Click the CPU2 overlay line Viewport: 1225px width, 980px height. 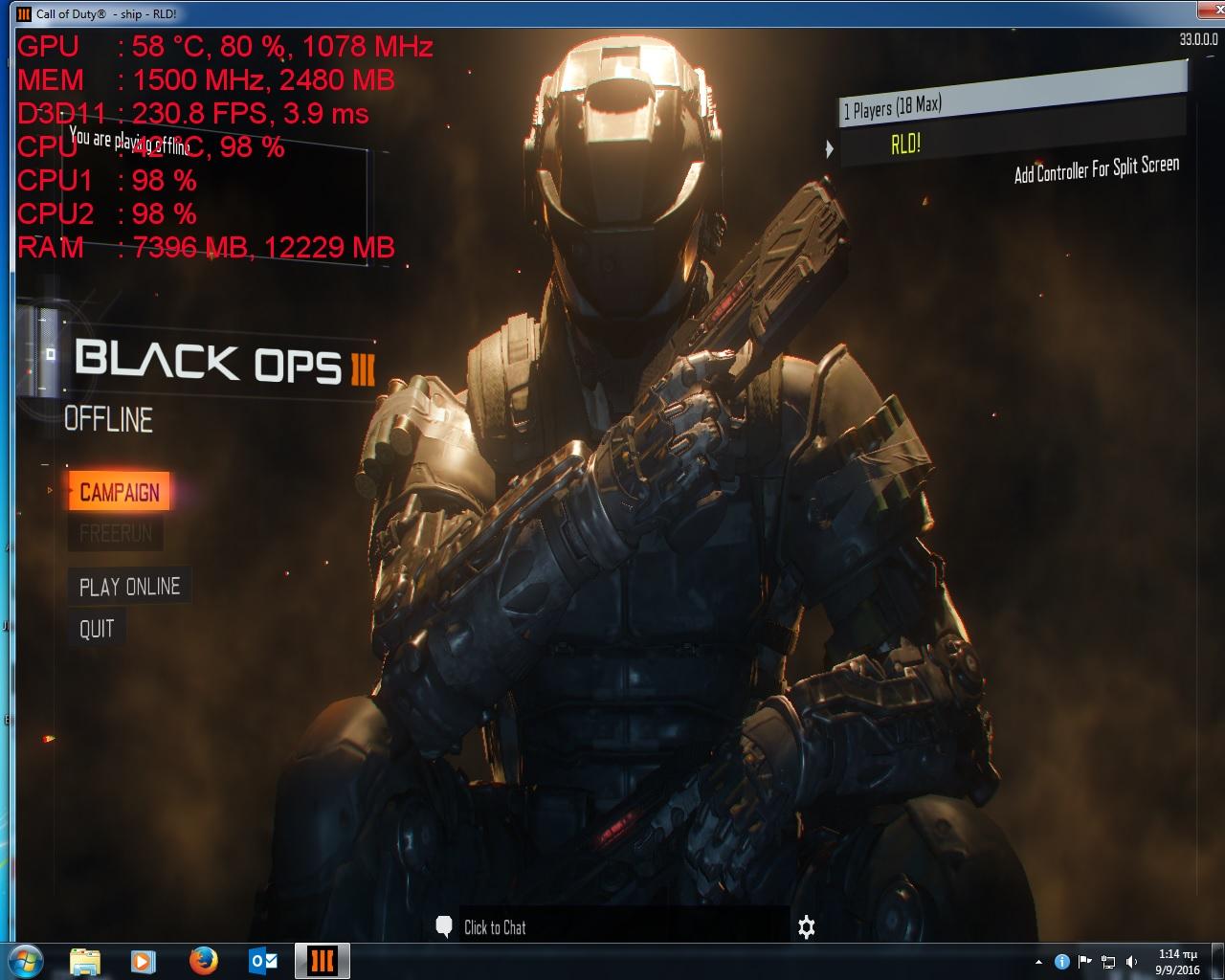click(106, 213)
